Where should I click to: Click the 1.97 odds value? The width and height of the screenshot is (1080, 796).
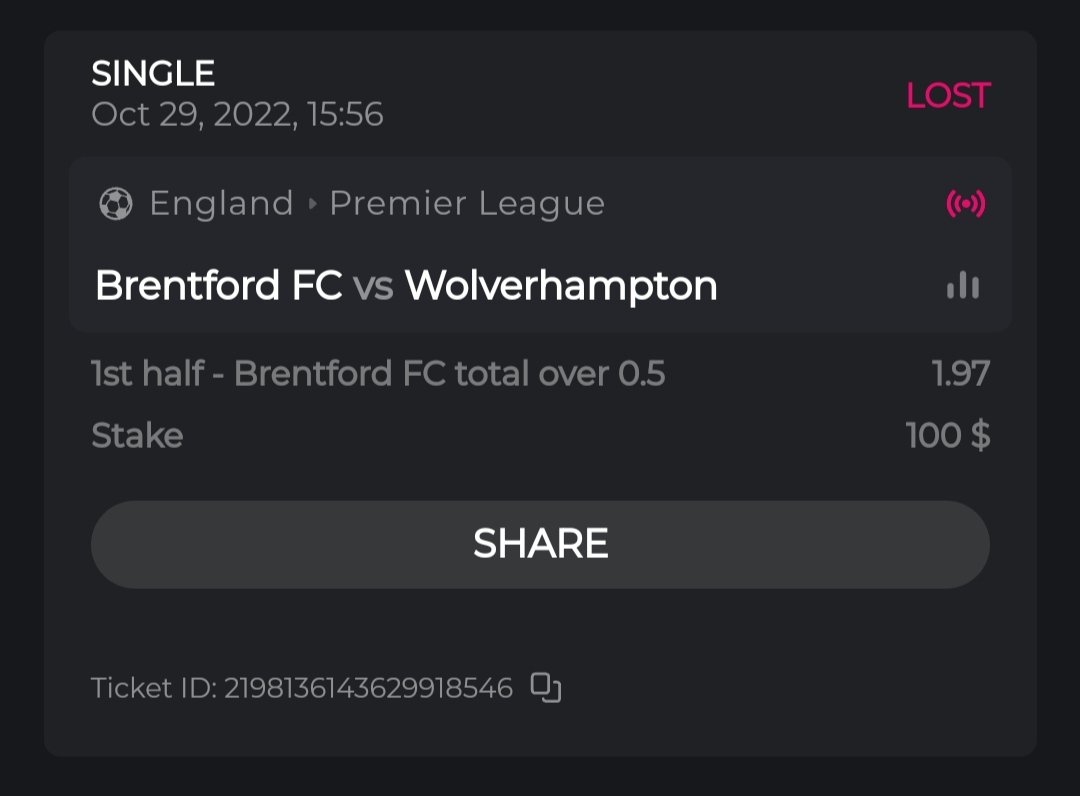(960, 374)
